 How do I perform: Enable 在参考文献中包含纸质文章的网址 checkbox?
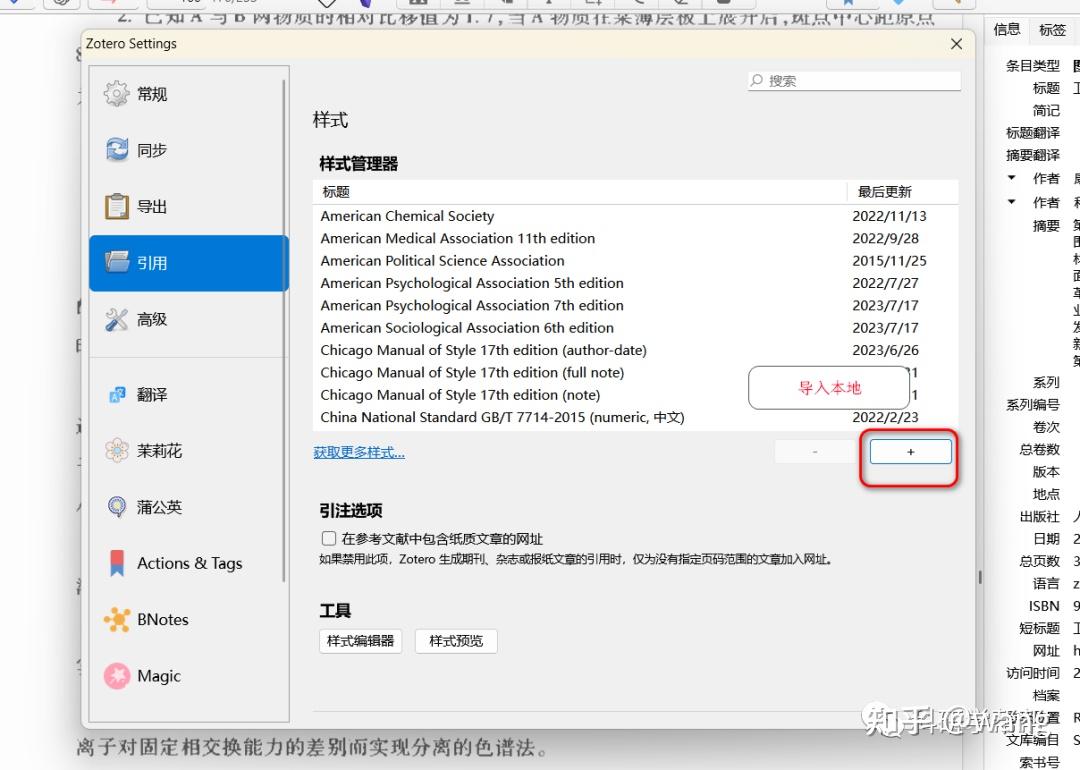coord(329,538)
